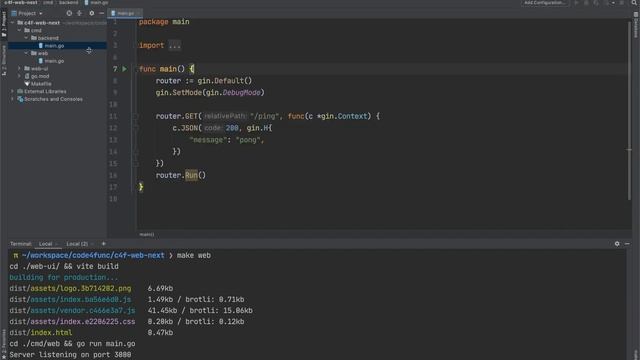
Task: Open the Favorites tool window side tab
Action: (4, 343)
